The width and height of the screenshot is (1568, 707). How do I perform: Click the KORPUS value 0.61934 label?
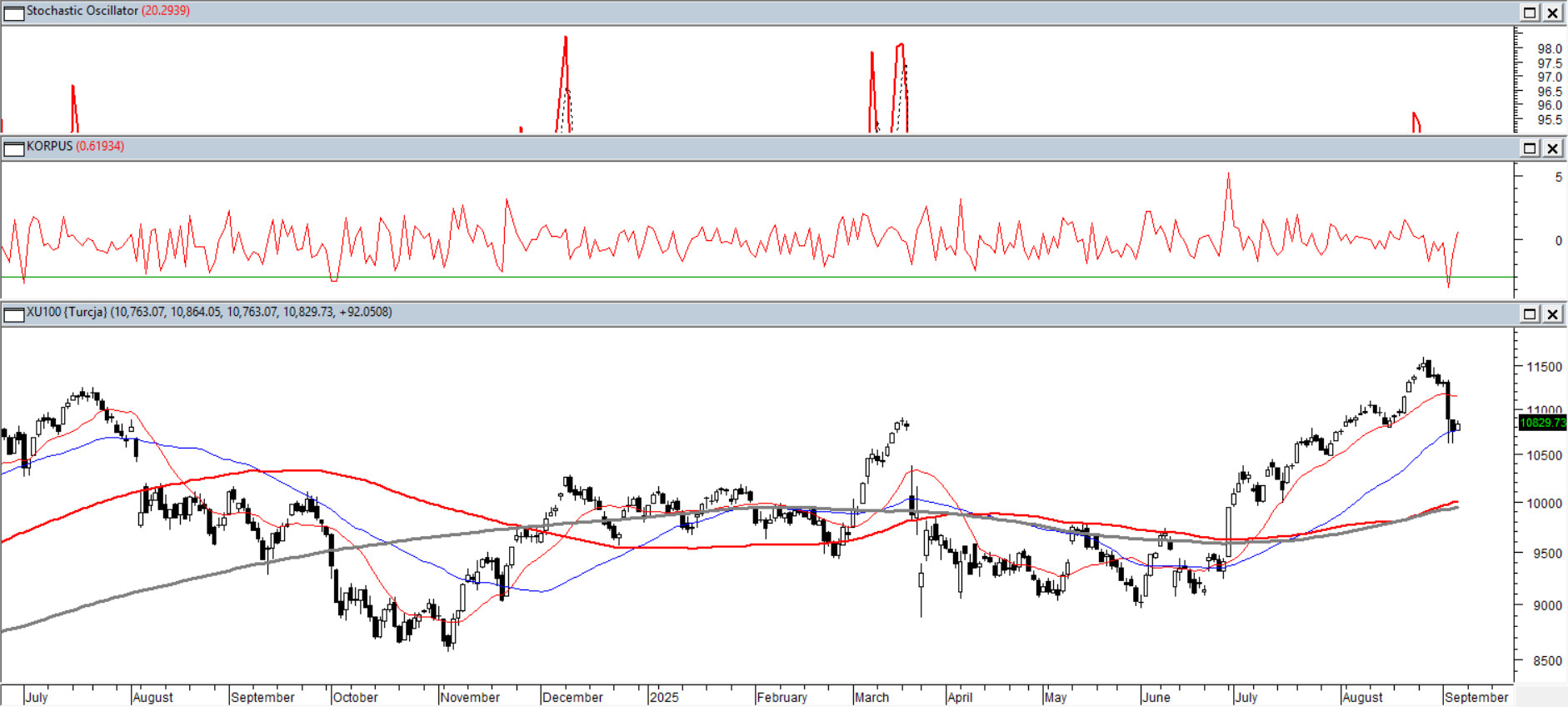pyautogui.click(x=100, y=146)
